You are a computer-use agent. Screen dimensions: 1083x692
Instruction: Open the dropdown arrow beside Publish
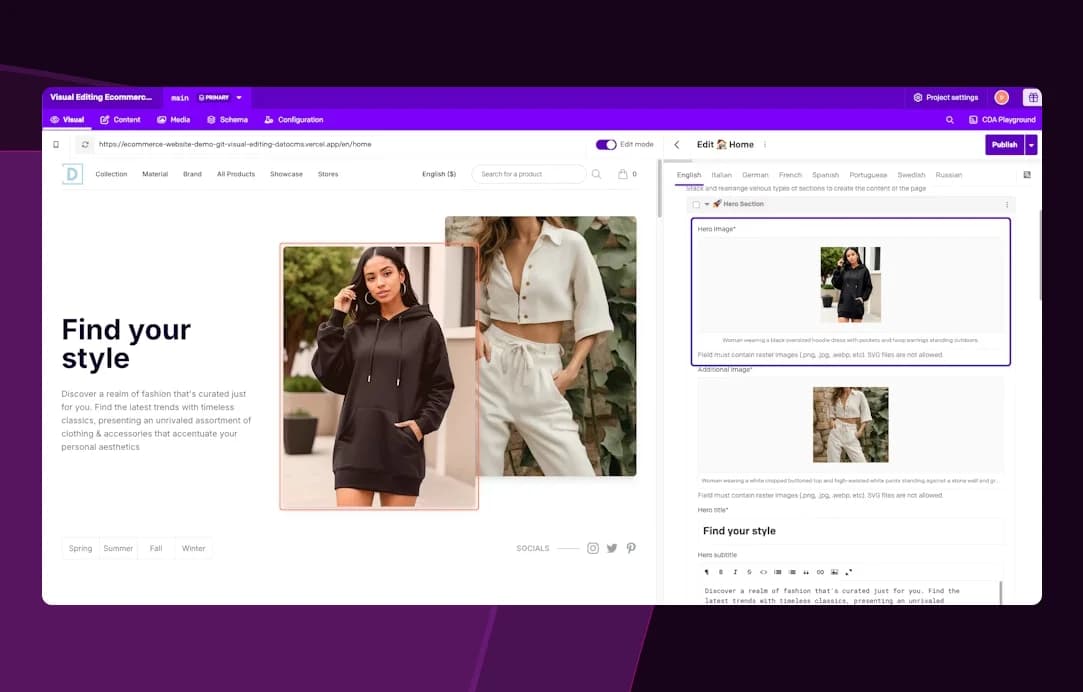(x=1032, y=144)
